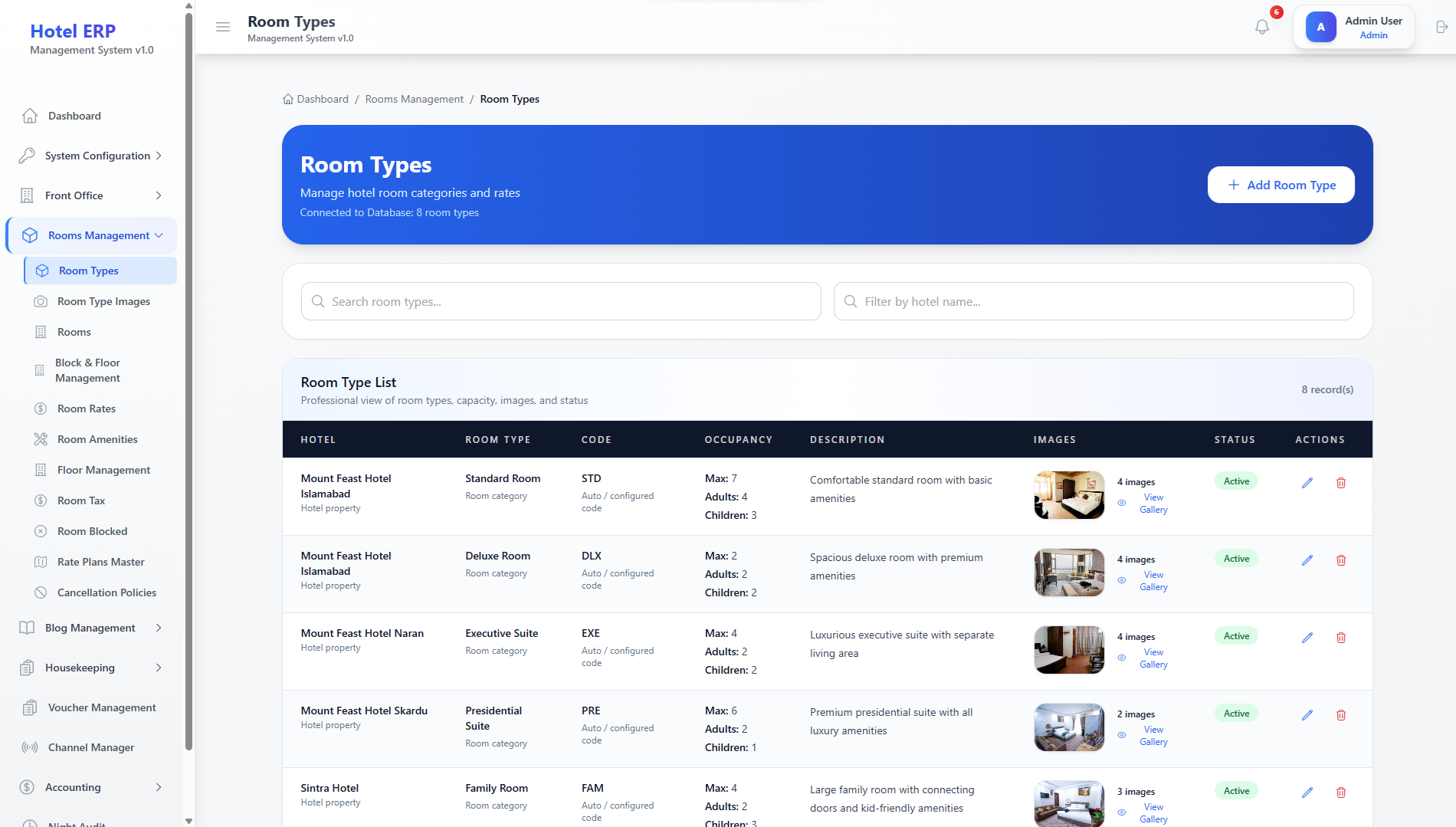The width and height of the screenshot is (1456, 827).
Task: Click Mount Feast Hotel Skardu name
Action: (x=364, y=710)
